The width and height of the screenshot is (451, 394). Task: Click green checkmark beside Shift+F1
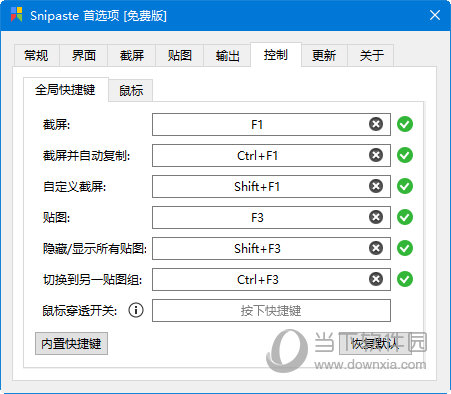(x=405, y=186)
